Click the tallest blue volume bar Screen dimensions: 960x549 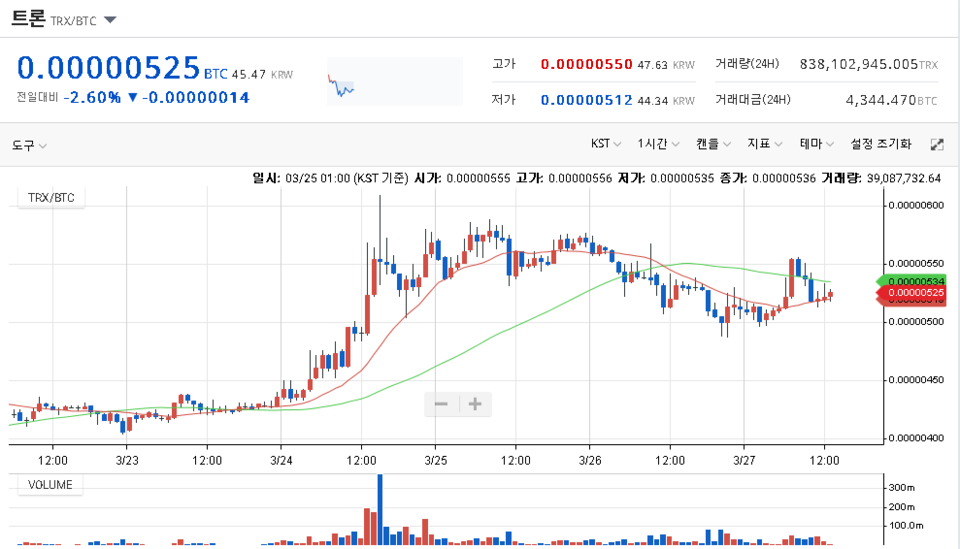(x=380, y=509)
